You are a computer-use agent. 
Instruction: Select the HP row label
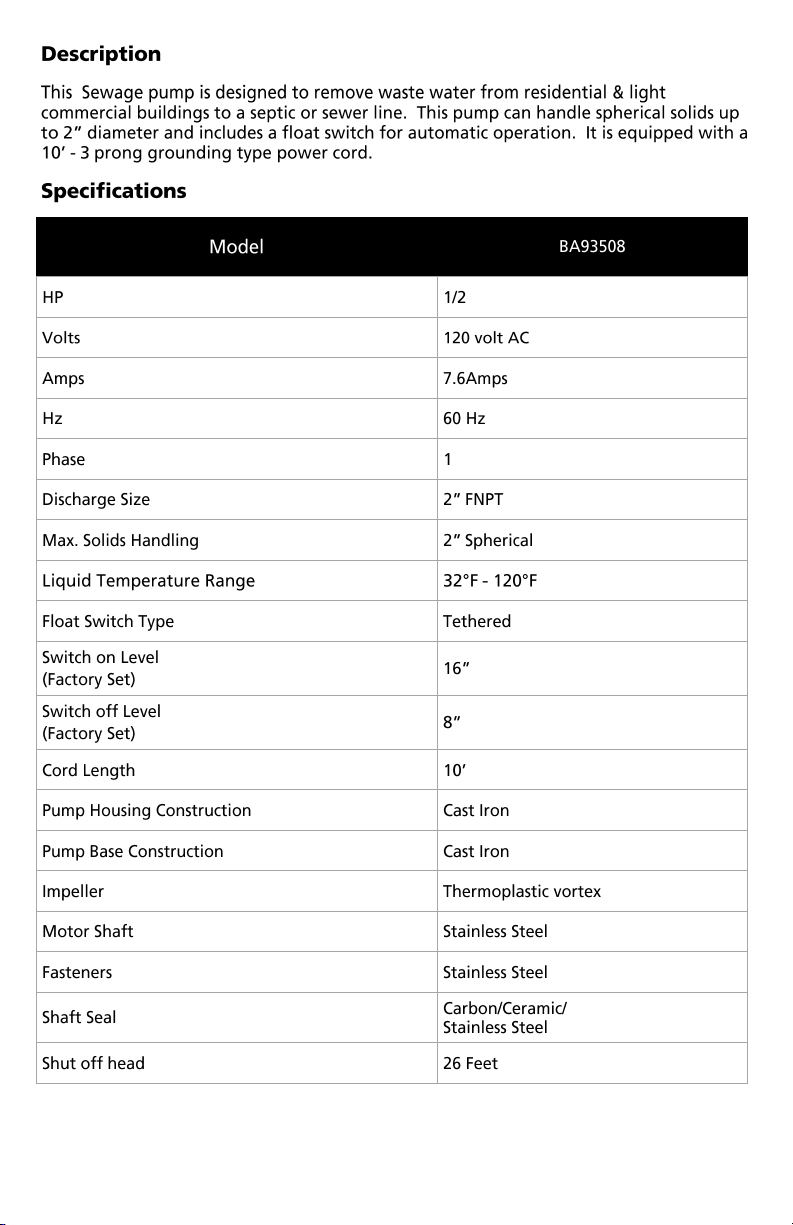(53, 297)
